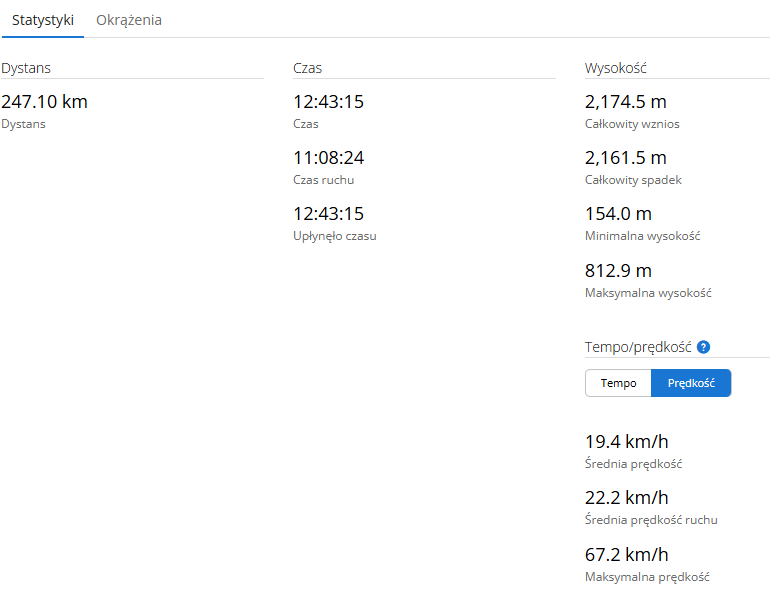
Task: Click the Upłynęło czasu label
Action: (335, 236)
